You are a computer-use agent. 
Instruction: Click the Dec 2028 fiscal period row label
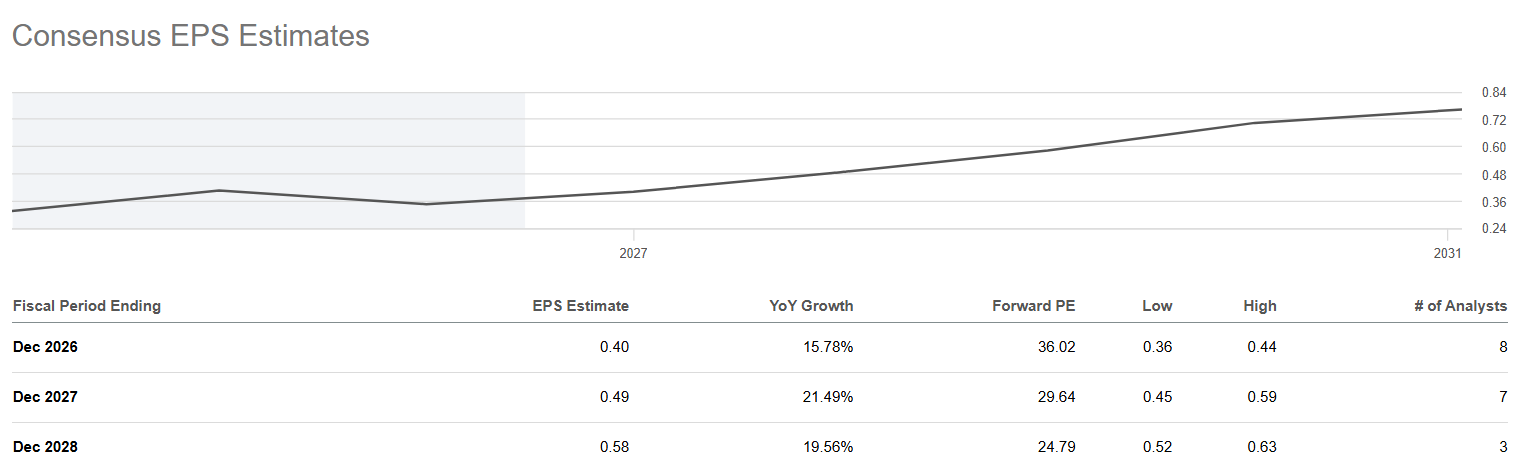pyautogui.click(x=45, y=447)
